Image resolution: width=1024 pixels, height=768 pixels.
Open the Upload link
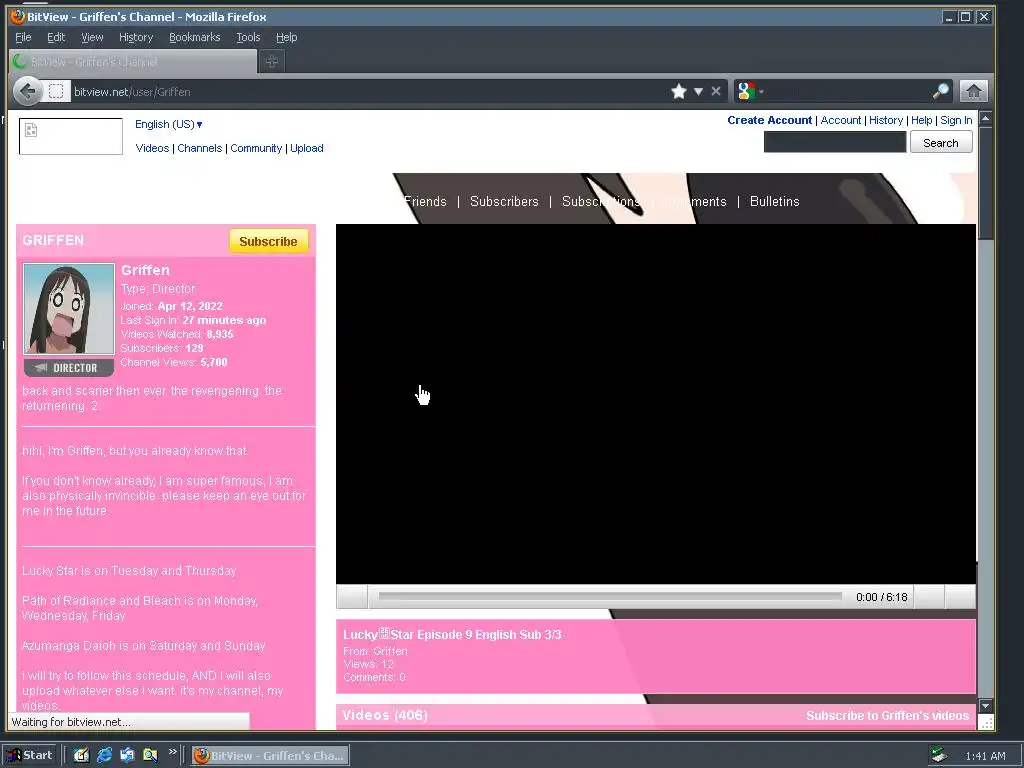coord(307,148)
